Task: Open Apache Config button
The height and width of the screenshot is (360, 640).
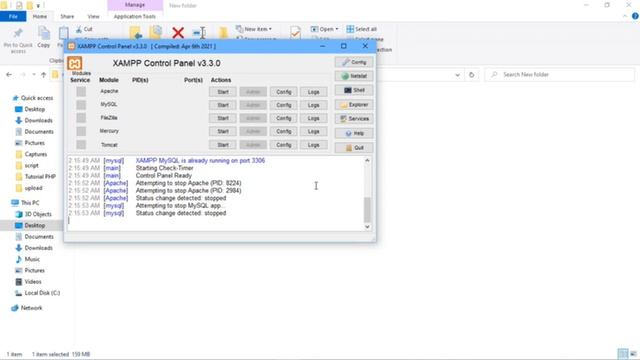Action: point(284,92)
